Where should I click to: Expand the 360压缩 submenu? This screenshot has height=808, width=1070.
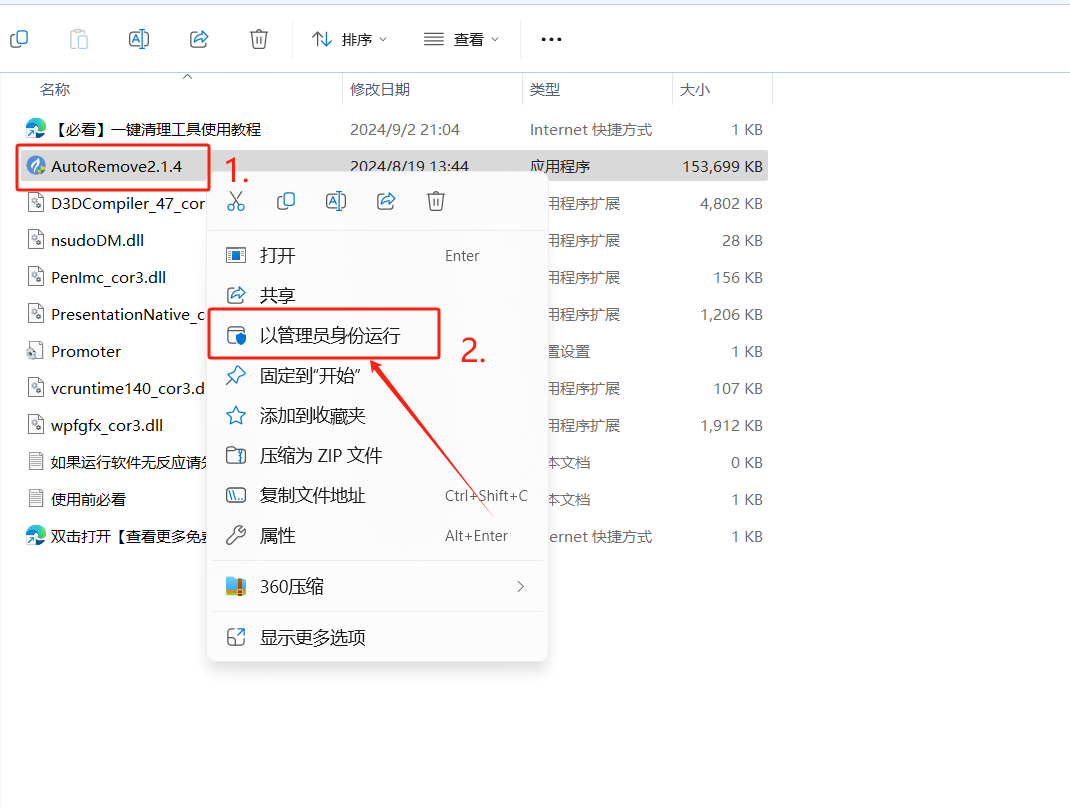tap(377, 587)
